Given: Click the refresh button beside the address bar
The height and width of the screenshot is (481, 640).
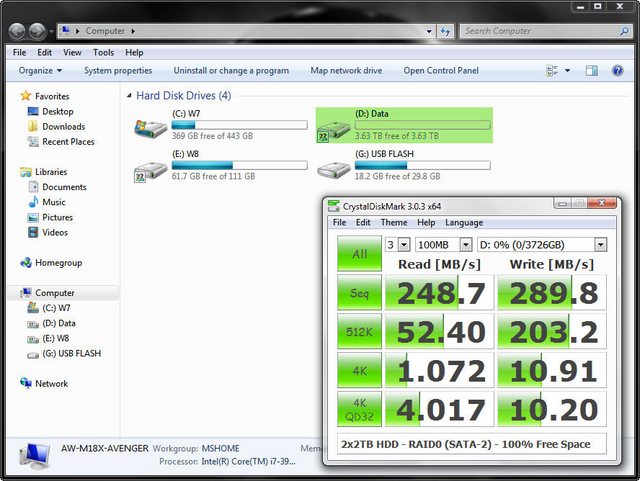Looking at the screenshot, I should pyautogui.click(x=445, y=31).
